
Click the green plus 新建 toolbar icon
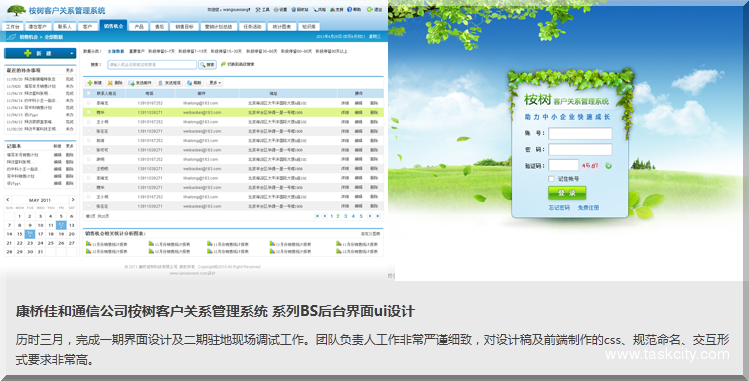(x=90, y=83)
